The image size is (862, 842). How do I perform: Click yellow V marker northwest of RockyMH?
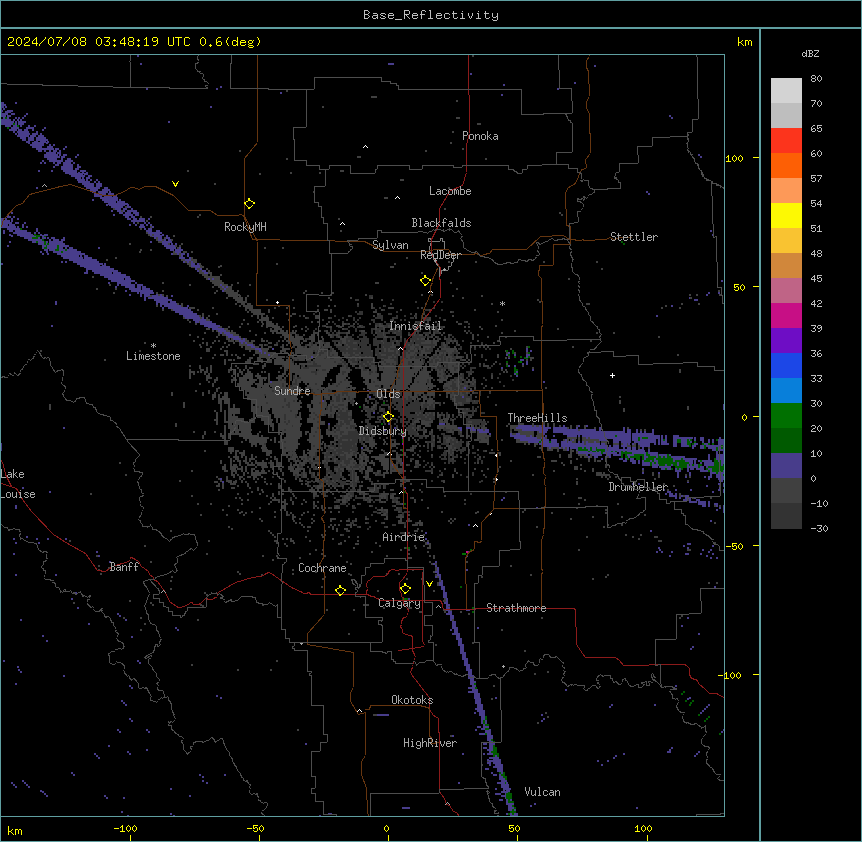pyautogui.click(x=175, y=184)
